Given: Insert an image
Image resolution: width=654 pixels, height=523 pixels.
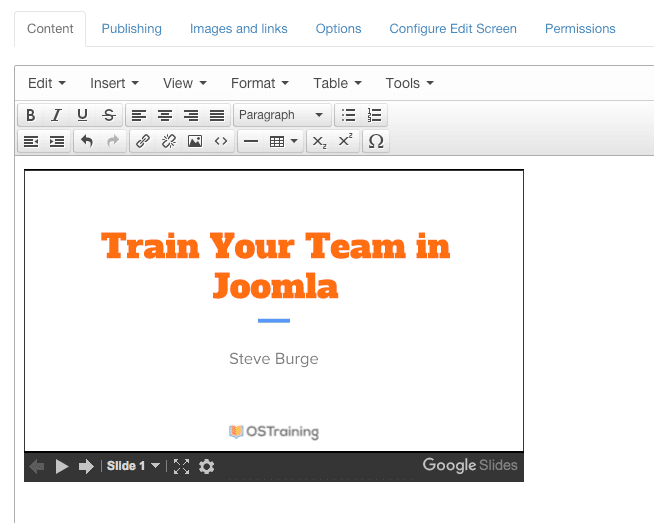Looking at the screenshot, I should pyautogui.click(x=195, y=141).
